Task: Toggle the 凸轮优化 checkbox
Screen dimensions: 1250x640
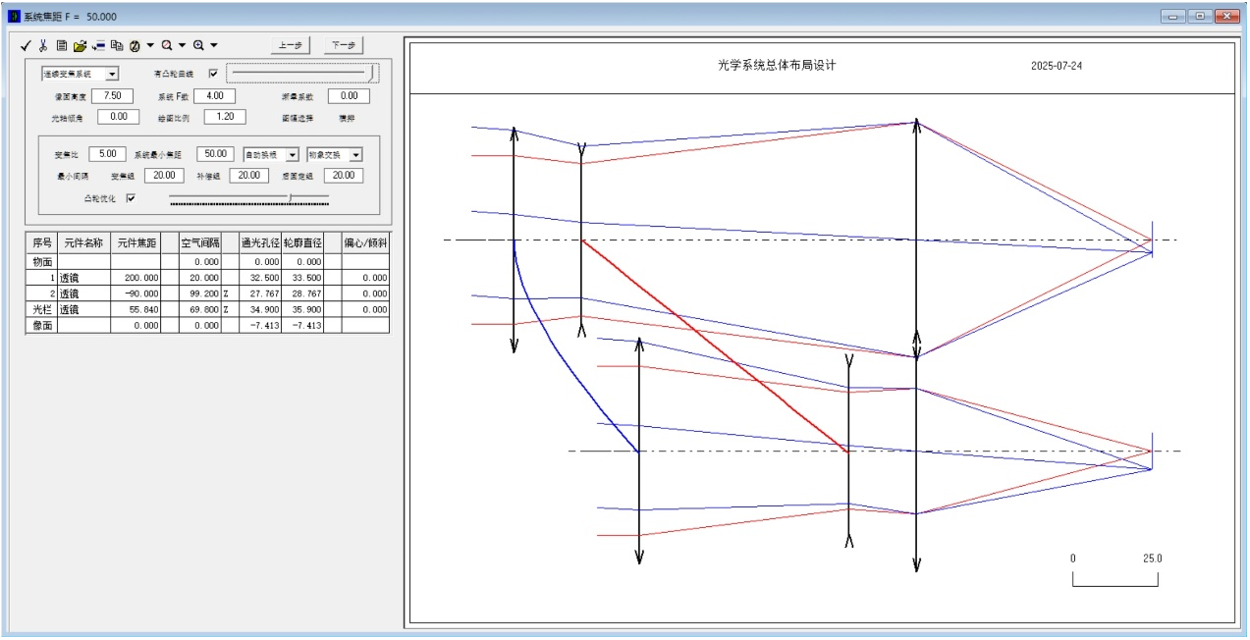Action: (131, 198)
